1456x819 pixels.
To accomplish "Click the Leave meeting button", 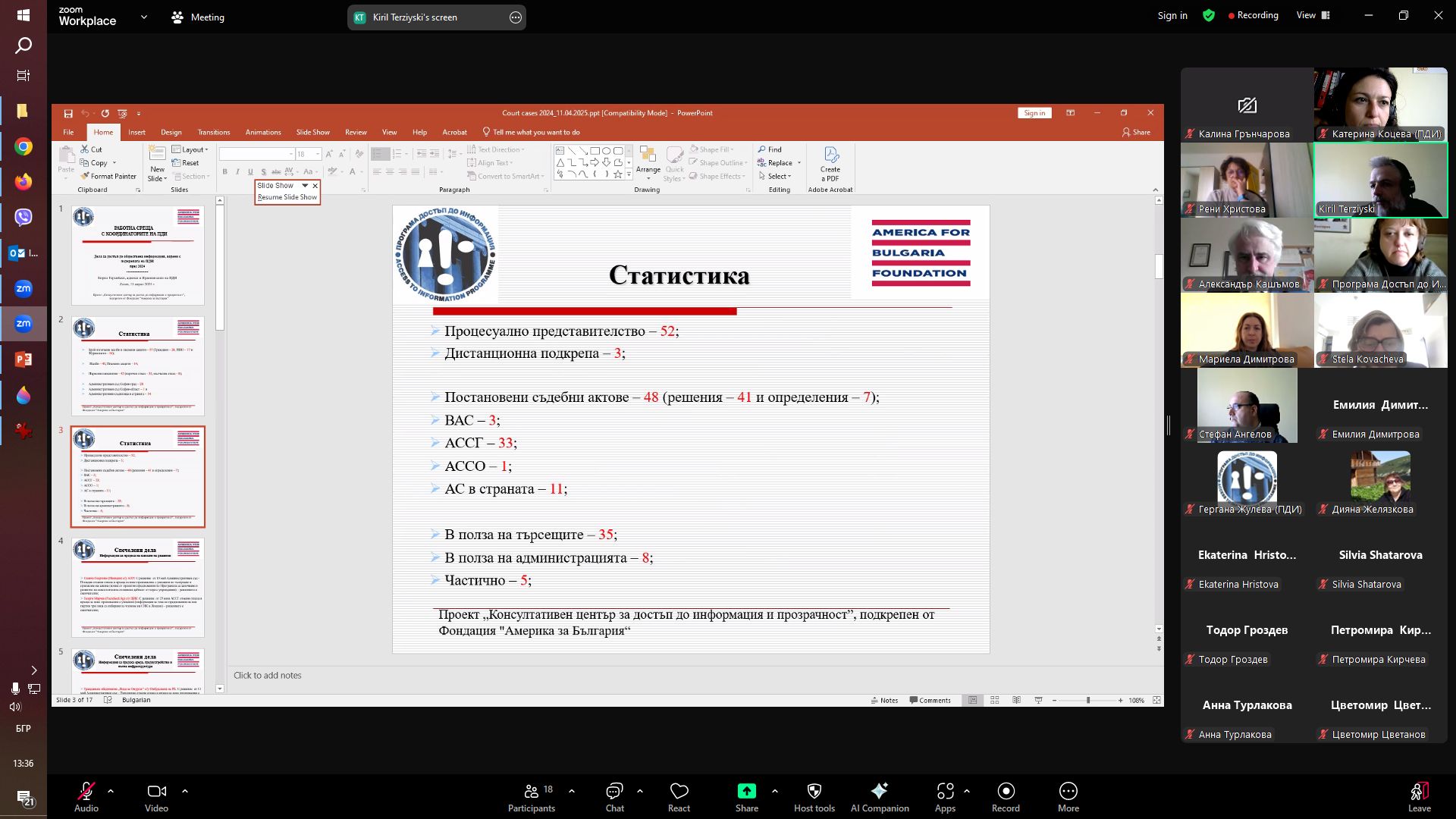I will point(1419,796).
